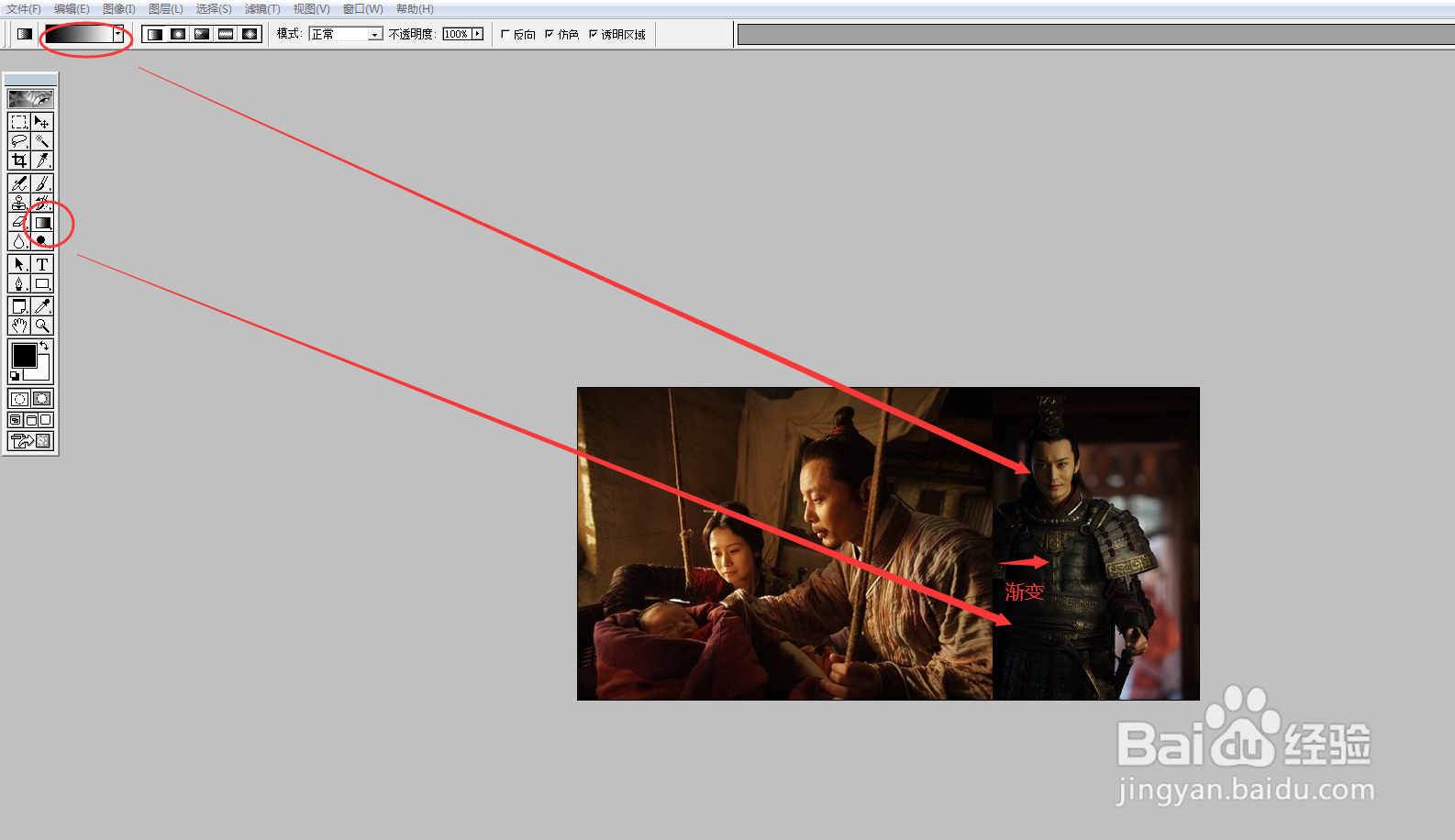1455x840 pixels.
Task: Click the empty palette well bar
Action: tap(1096, 34)
